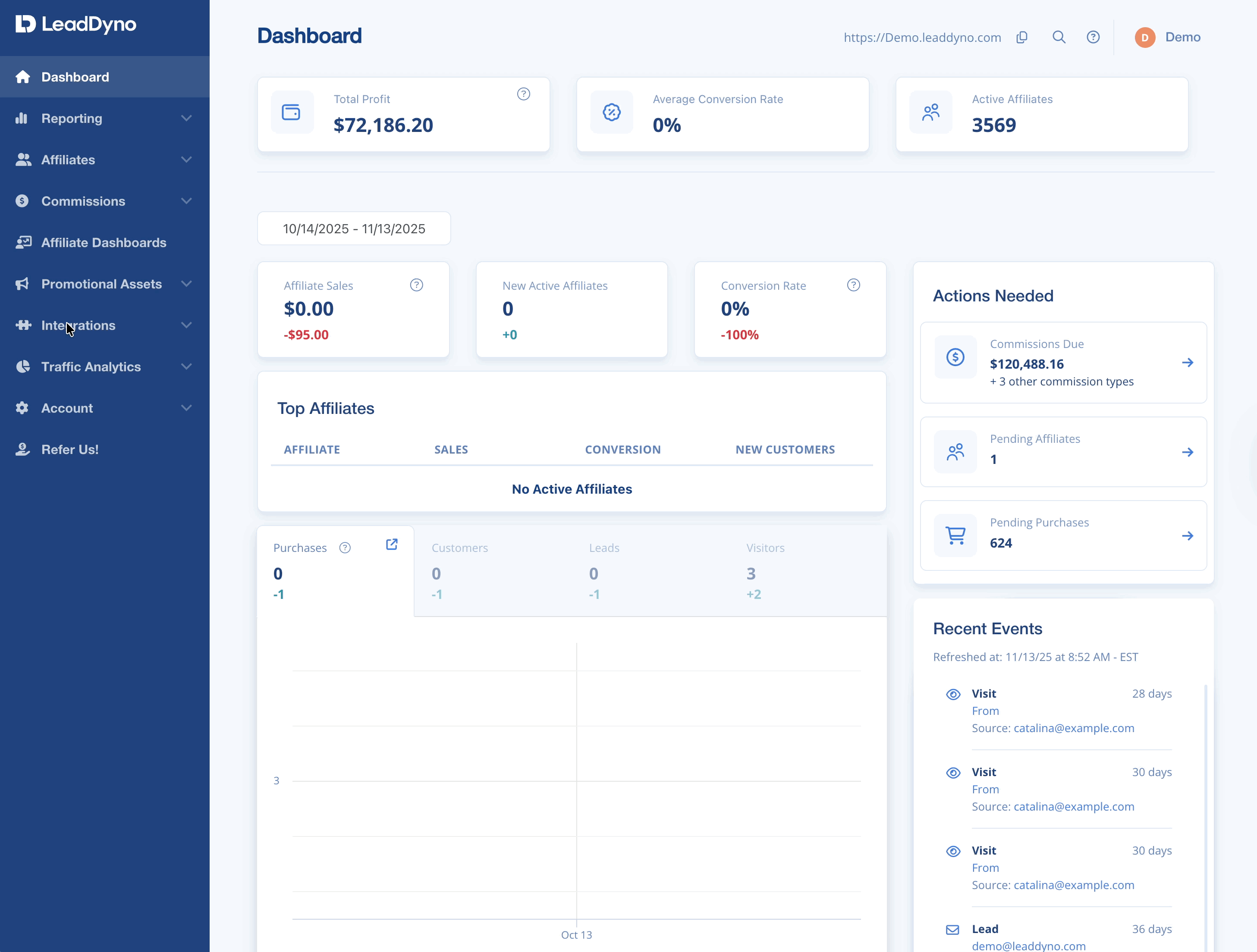Open the search magnifier icon
This screenshot has height=952, width=1257.
[1059, 38]
